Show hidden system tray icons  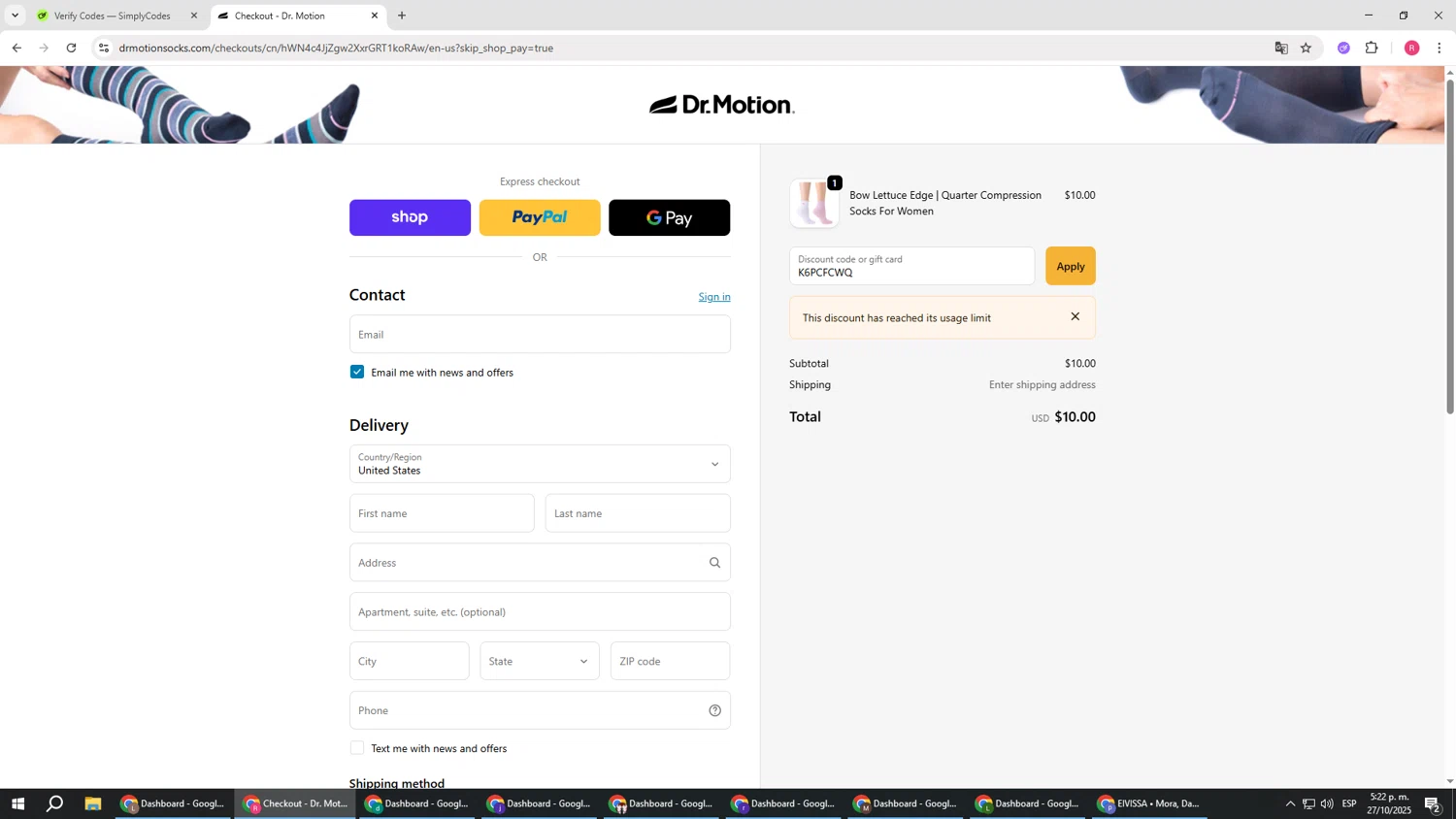point(1290,803)
